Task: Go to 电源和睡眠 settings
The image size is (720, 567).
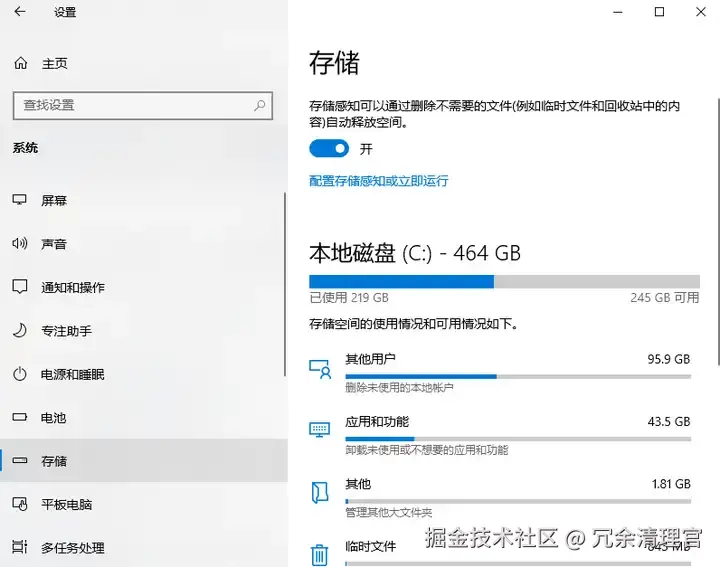Action: [142, 374]
